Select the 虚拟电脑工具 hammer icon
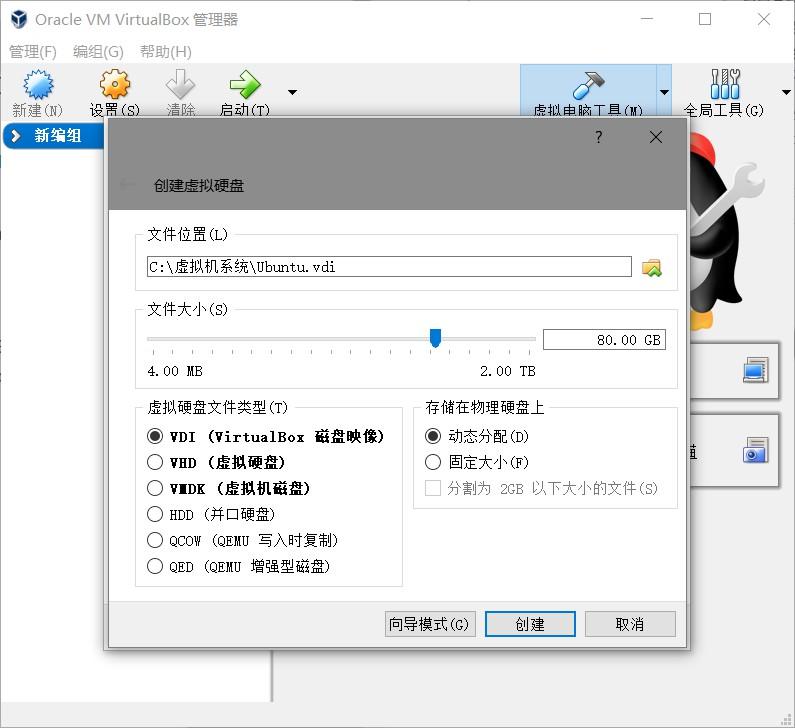The height and width of the screenshot is (728, 795). [589, 85]
